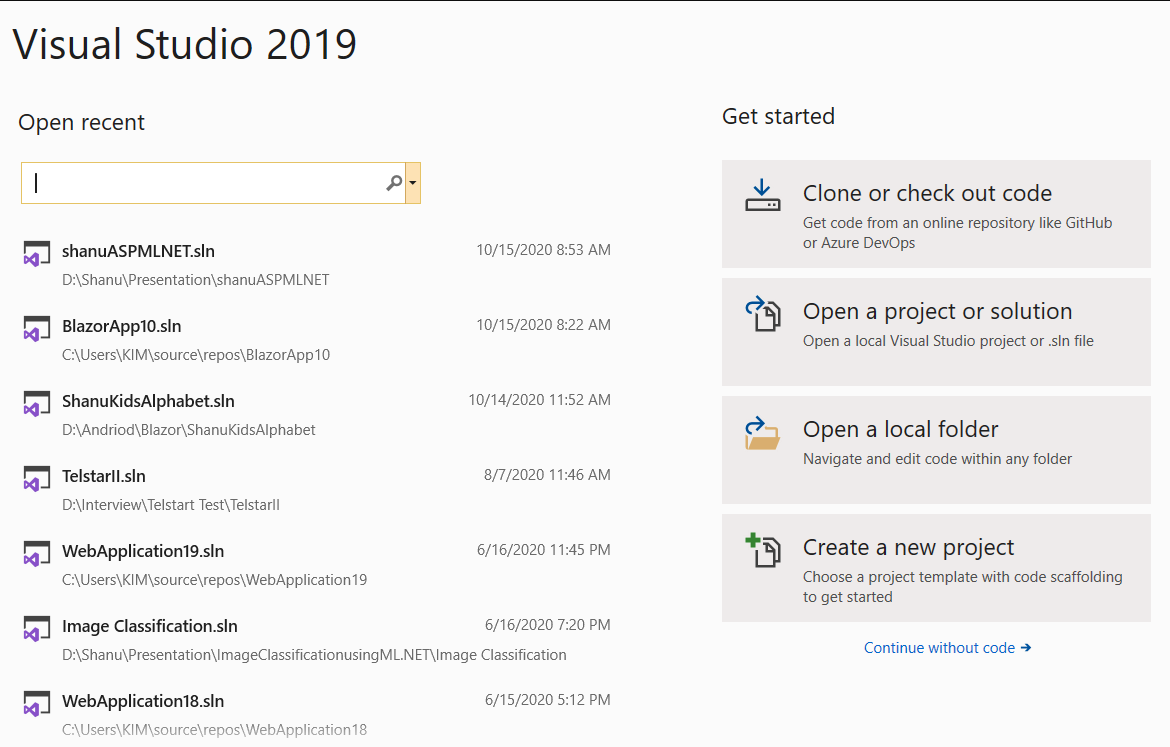Click the solution icon beside Image Classification.sln
The image size is (1170, 747).
37,628
